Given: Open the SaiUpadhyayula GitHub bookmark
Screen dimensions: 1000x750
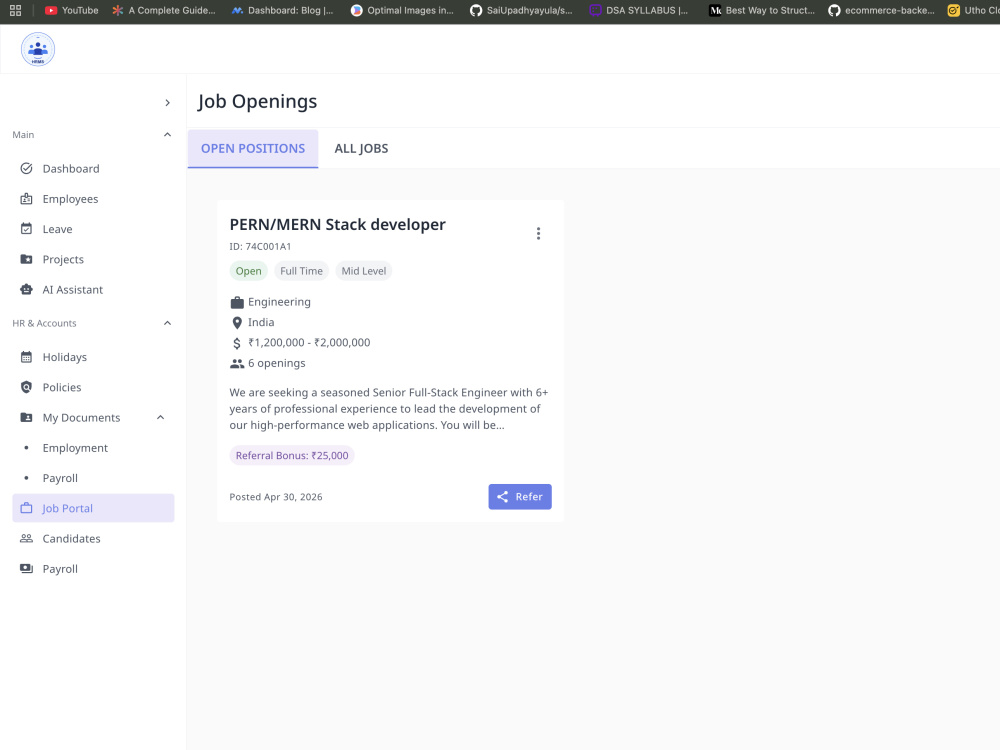Looking at the screenshot, I should [521, 10].
